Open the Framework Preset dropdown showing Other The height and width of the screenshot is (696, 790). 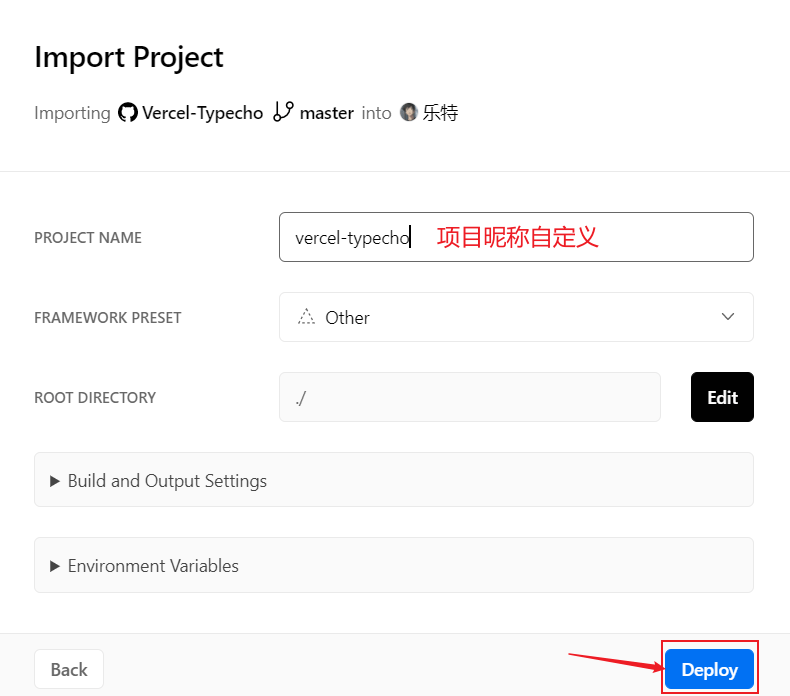[x=515, y=317]
